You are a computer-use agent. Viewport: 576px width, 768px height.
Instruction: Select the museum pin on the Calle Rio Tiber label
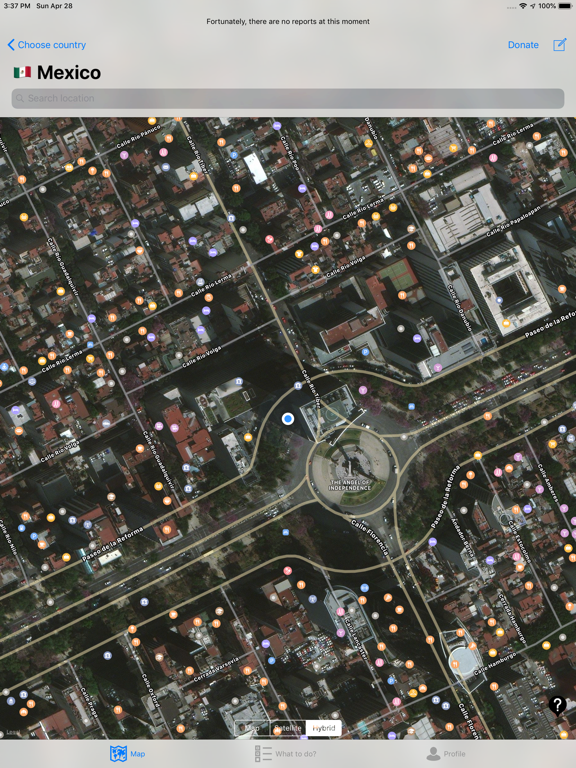[298, 386]
